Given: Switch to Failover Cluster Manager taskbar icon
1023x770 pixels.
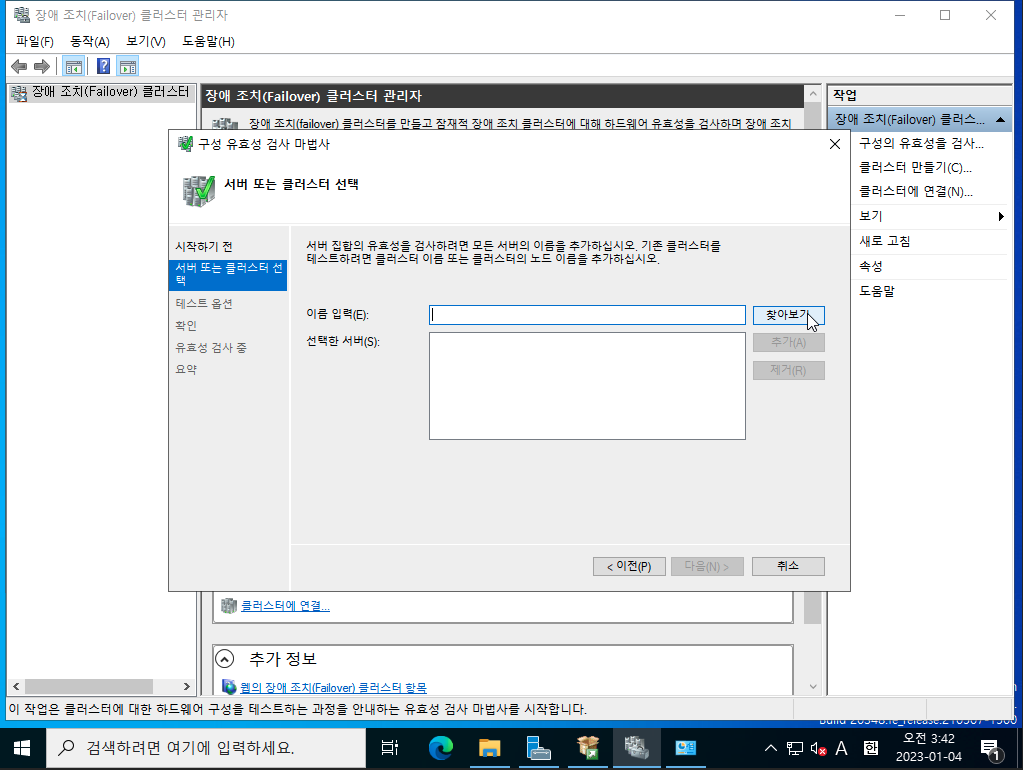Looking at the screenshot, I should (x=636, y=748).
